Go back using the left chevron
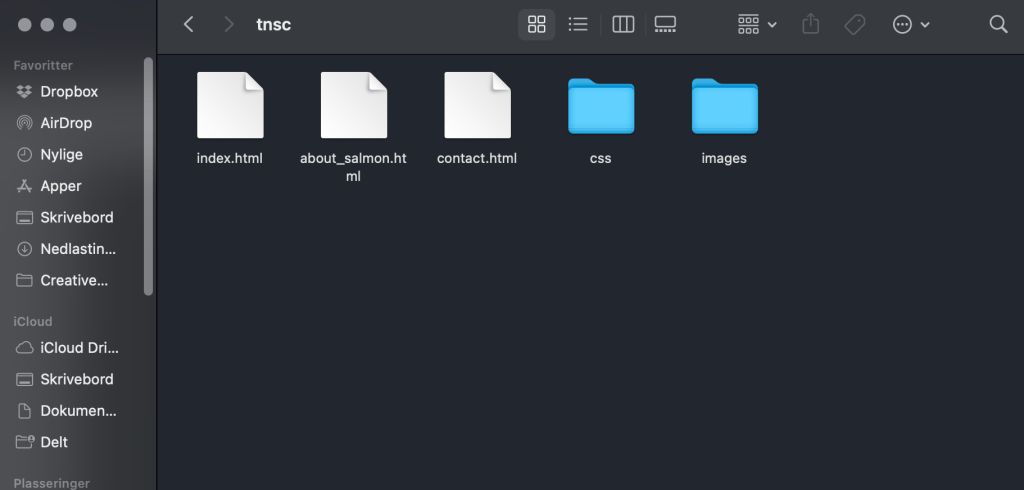This screenshot has width=1024, height=490. point(188,24)
